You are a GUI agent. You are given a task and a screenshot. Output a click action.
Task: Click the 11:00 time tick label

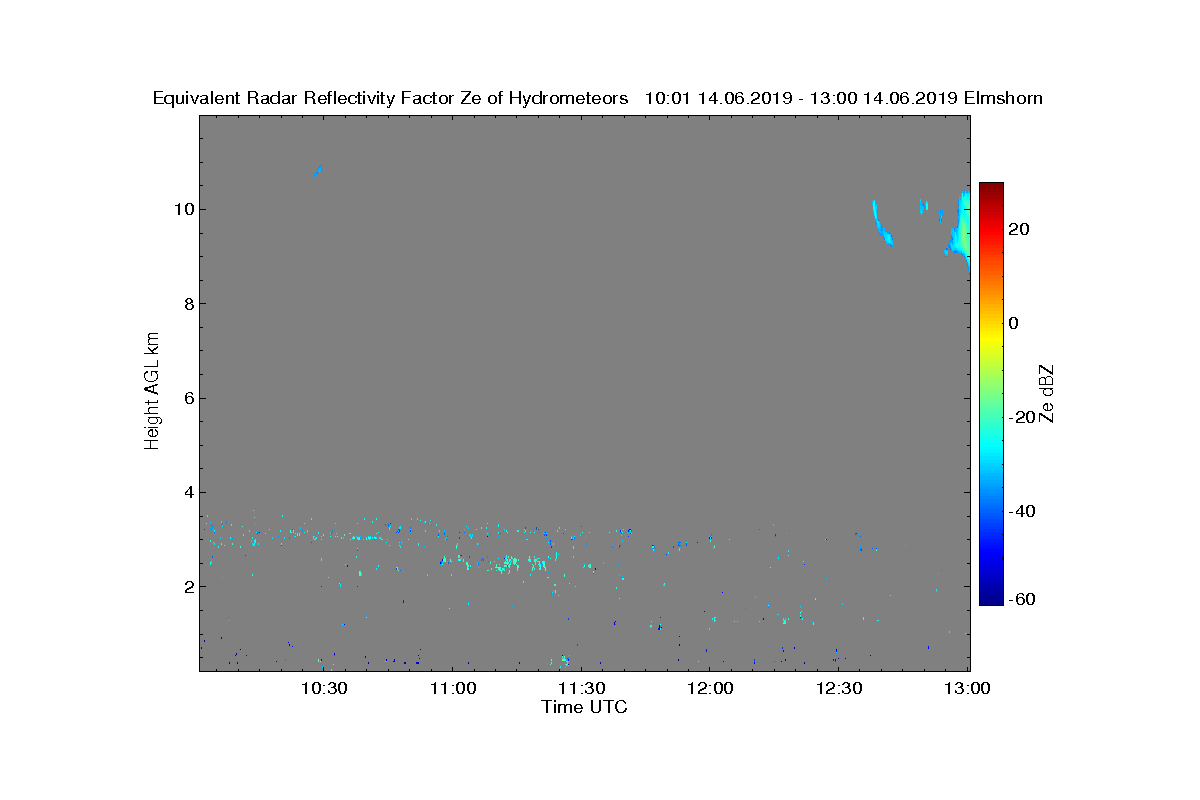click(453, 688)
